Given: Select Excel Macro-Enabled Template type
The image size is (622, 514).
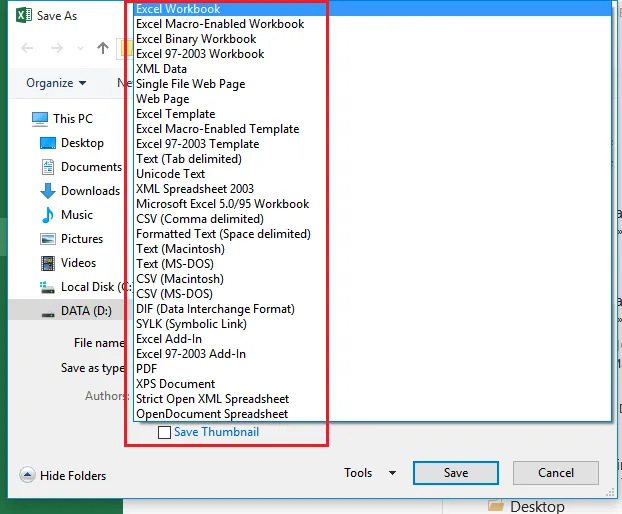Looking at the screenshot, I should click(372, 129).
